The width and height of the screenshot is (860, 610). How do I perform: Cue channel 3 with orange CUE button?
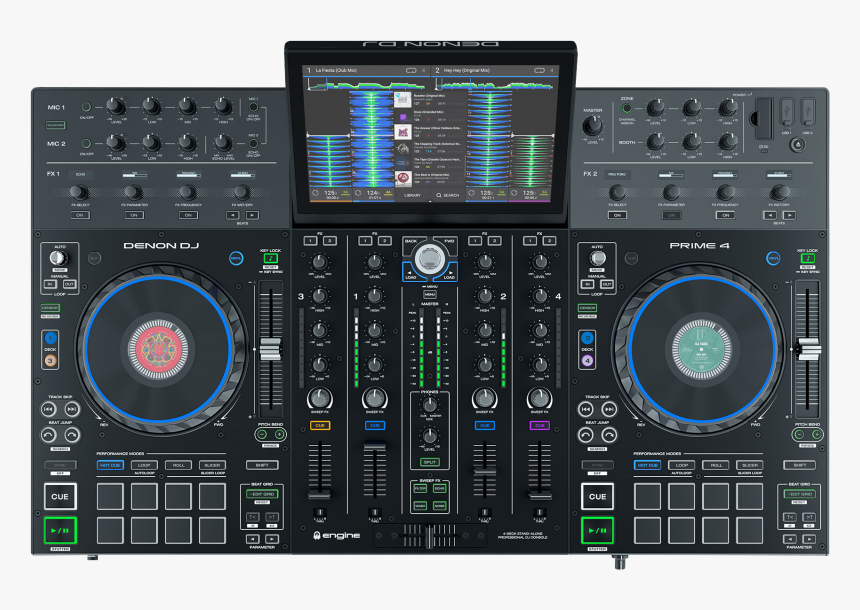(320, 425)
